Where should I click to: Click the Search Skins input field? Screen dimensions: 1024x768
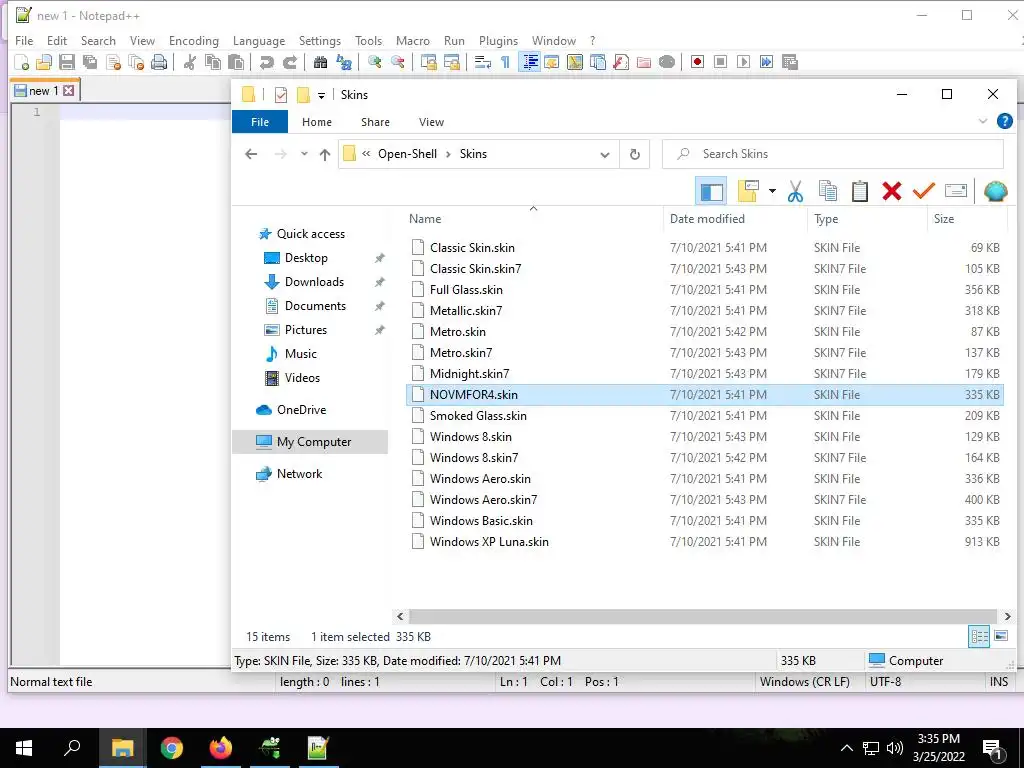833,154
